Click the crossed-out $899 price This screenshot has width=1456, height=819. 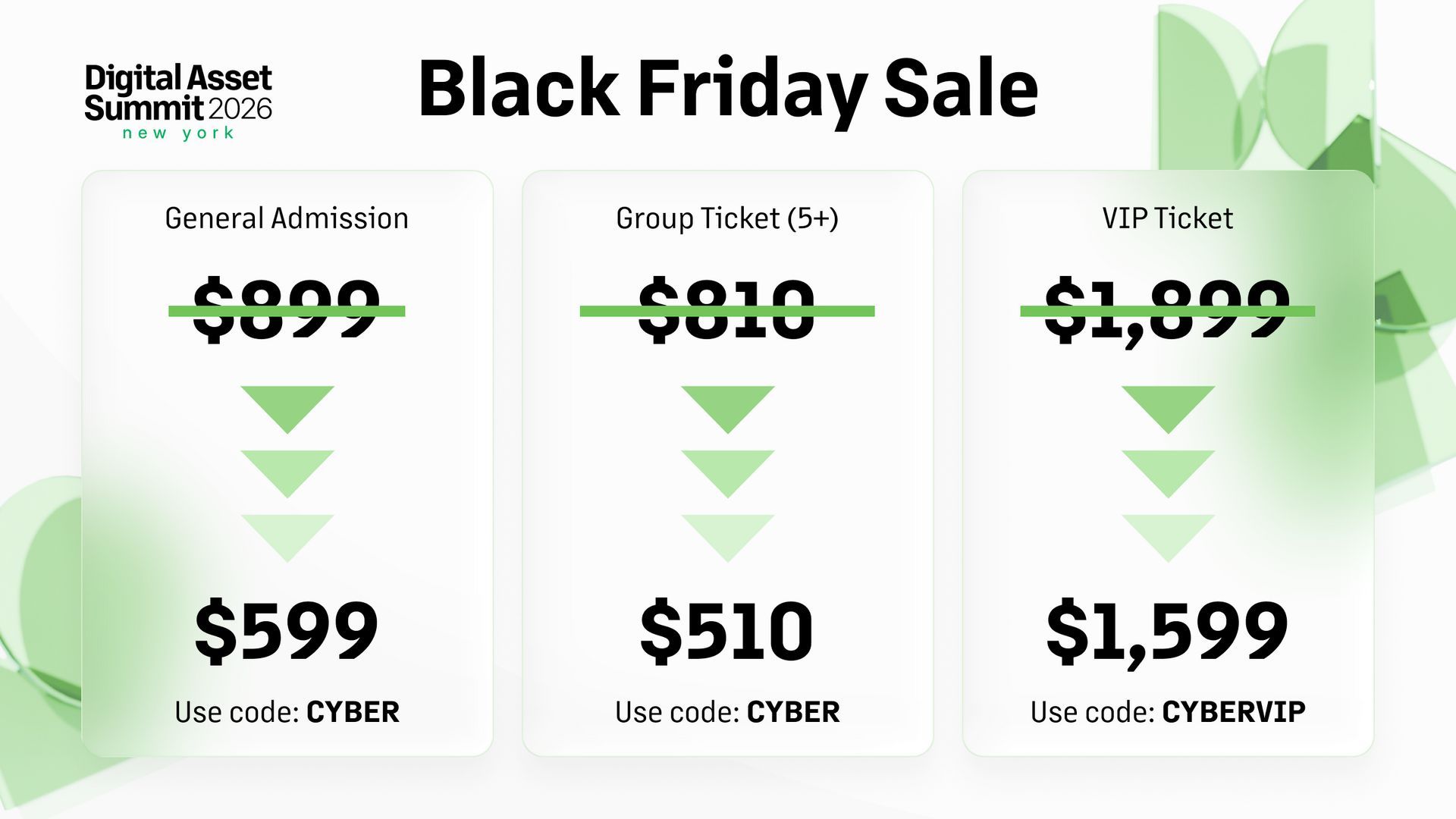pos(287,309)
